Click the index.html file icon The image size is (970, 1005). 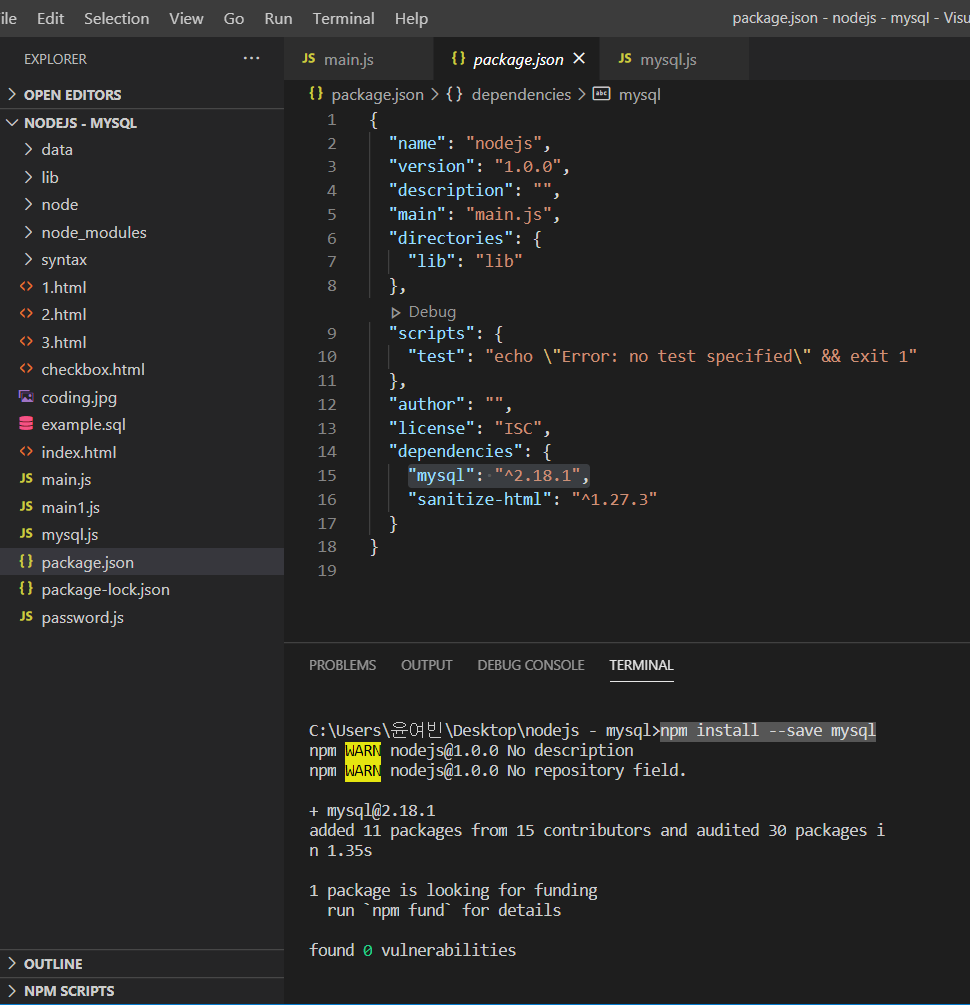click(x=26, y=451)
